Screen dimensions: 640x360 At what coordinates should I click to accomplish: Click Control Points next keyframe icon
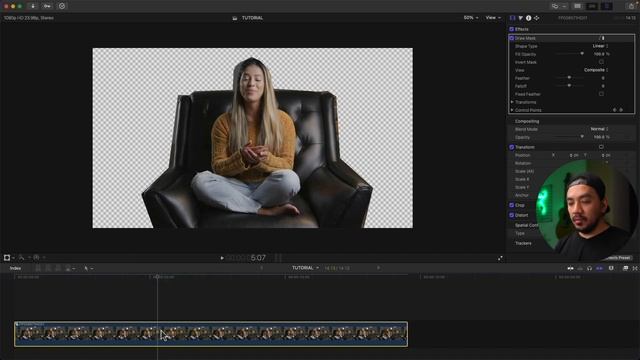pos(621,110)
